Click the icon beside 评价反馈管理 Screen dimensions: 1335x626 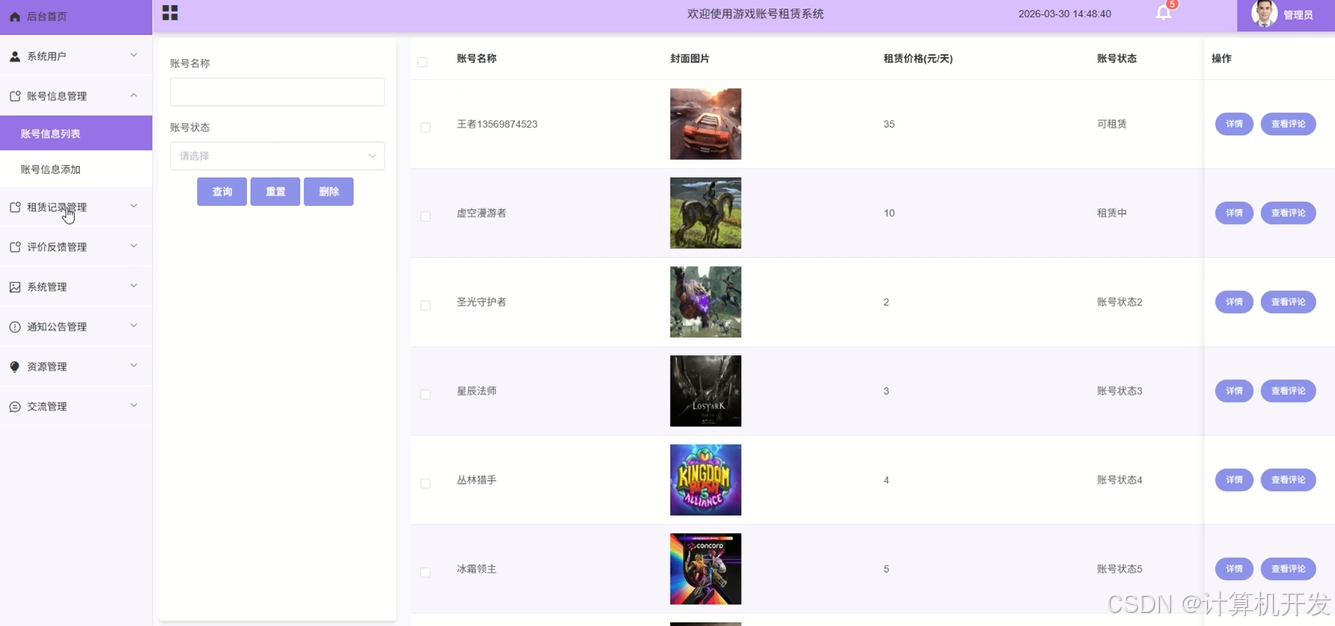(15, 247)
